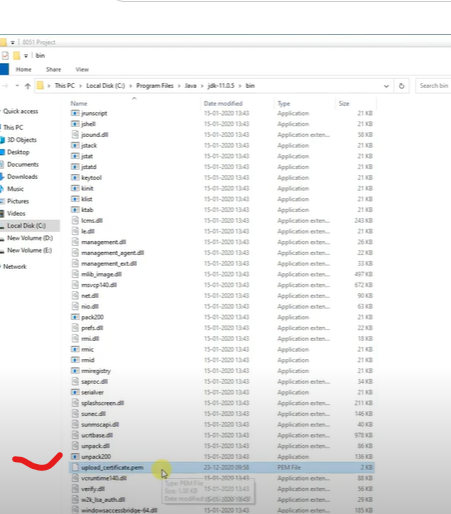
Task: Refresh the bin folder view
Action: point(401,86)
